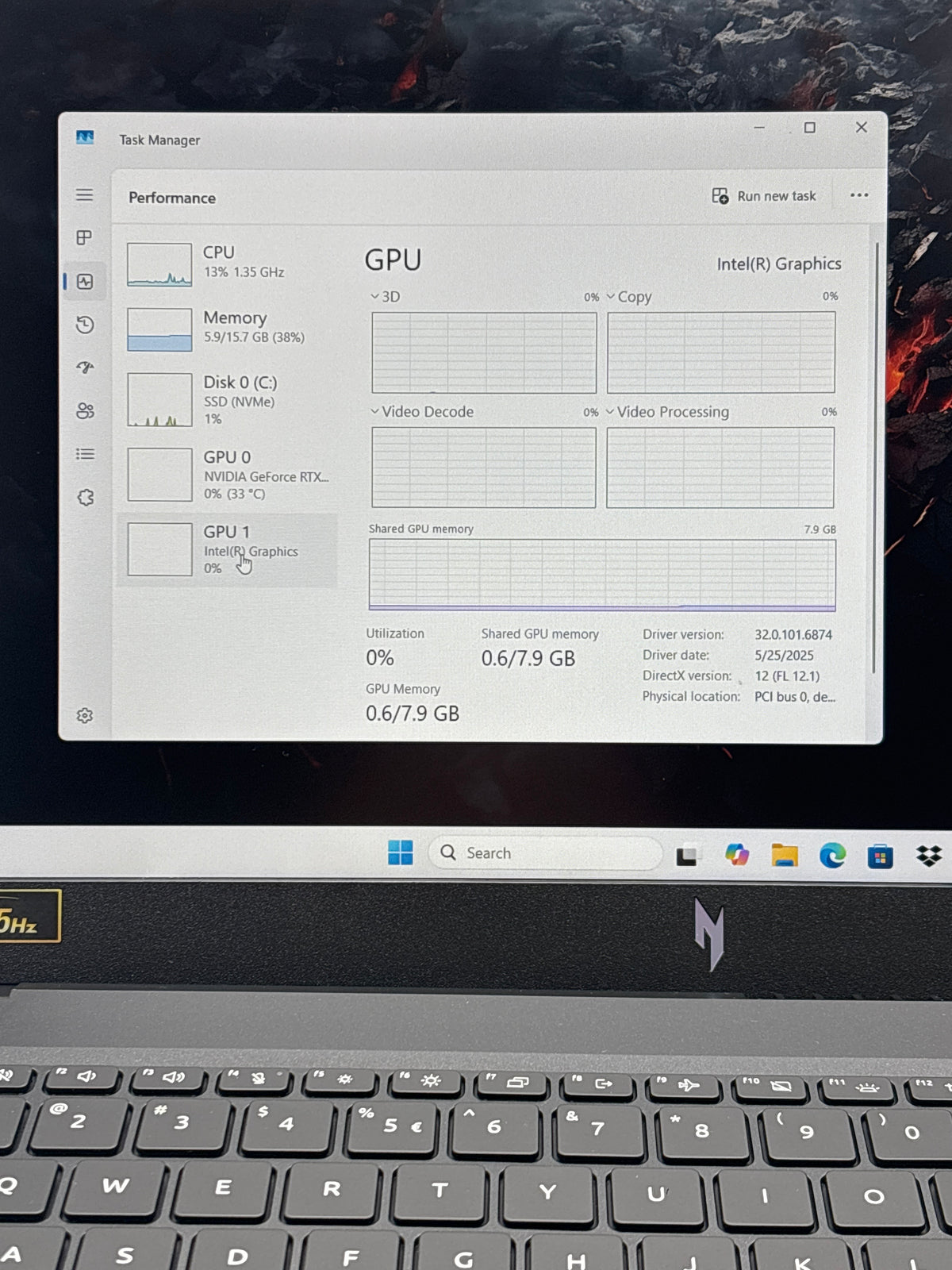Open the Processes page icon
Screen dimensions: 952x1270
84,237
